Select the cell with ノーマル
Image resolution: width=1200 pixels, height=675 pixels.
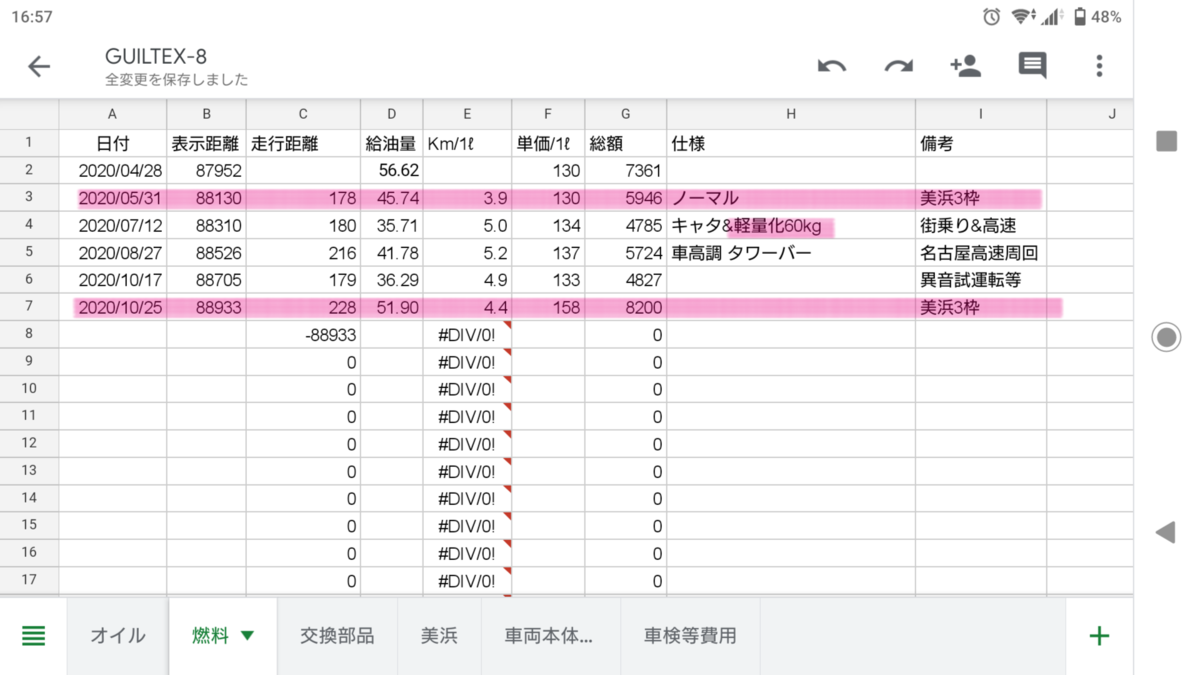pyautogui.click(x=791, y=198)
